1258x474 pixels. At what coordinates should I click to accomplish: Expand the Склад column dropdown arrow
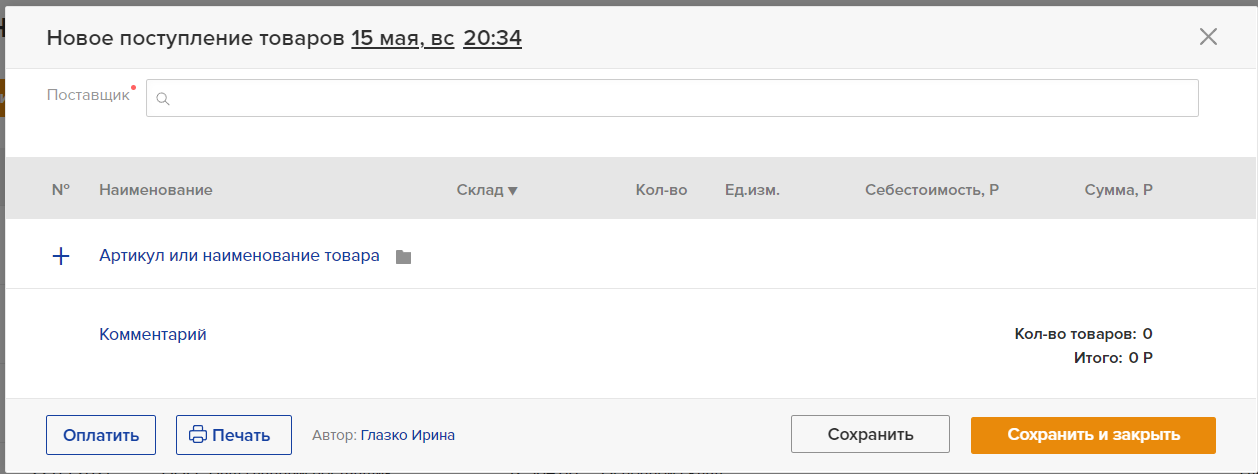(513, 190)
